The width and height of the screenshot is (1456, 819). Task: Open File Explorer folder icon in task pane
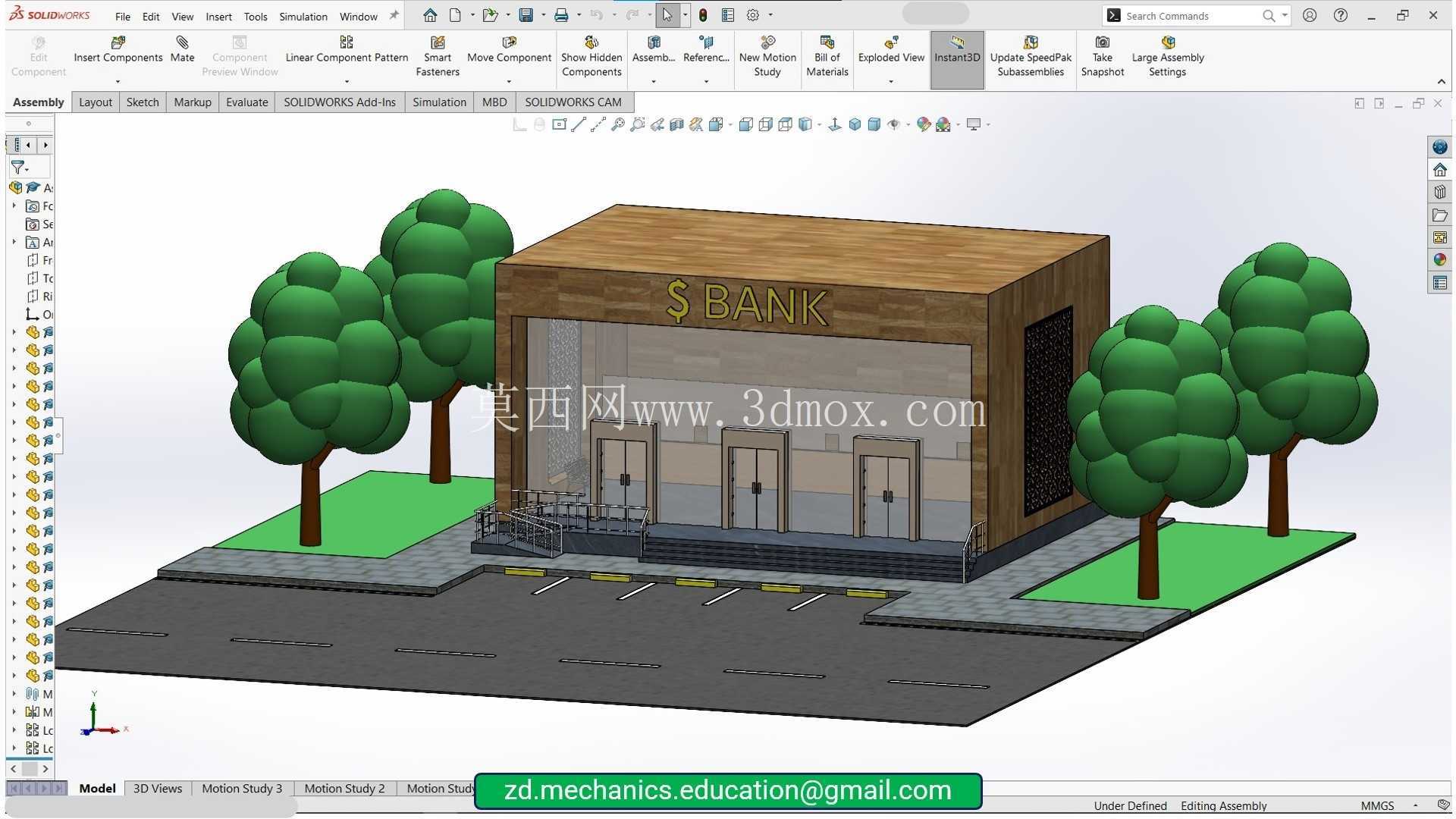pos(1439,215)
